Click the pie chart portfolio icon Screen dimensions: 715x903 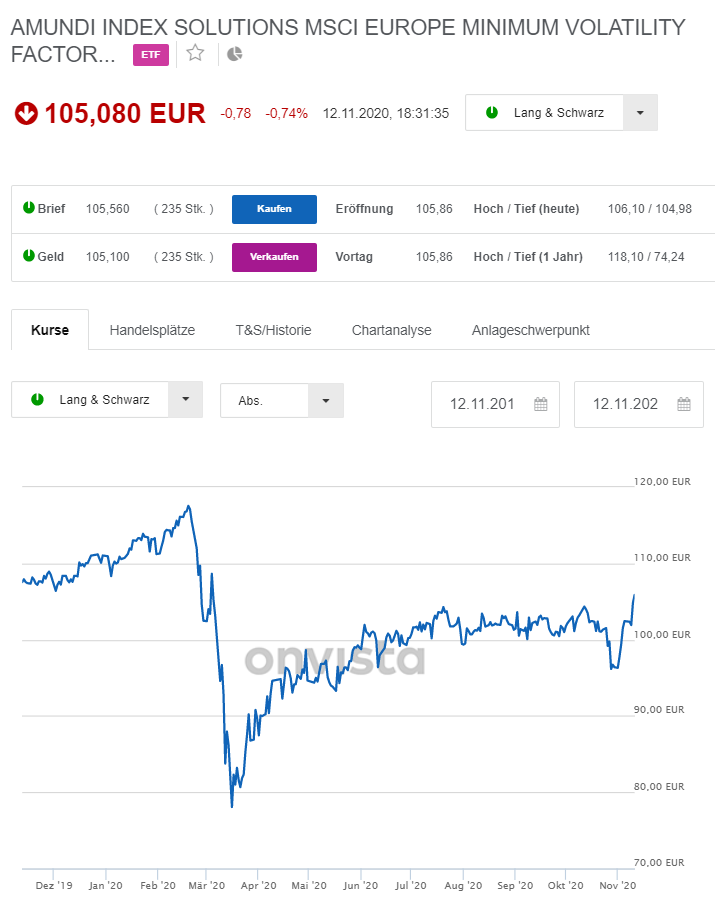pos(235,54)
